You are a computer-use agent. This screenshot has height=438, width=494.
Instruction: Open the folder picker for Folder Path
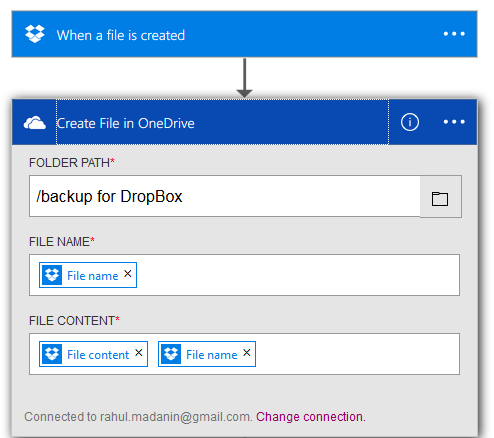(440, 197)
